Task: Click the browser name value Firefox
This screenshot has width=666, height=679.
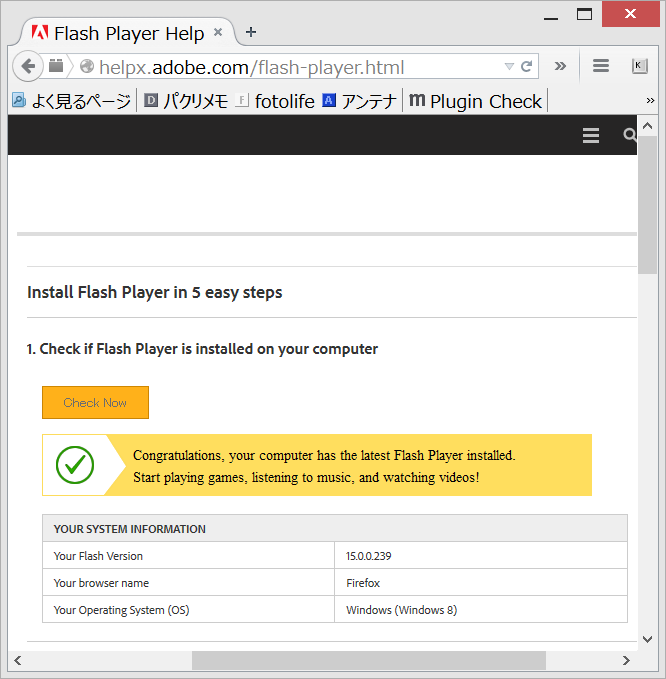Action: [363, 583]
